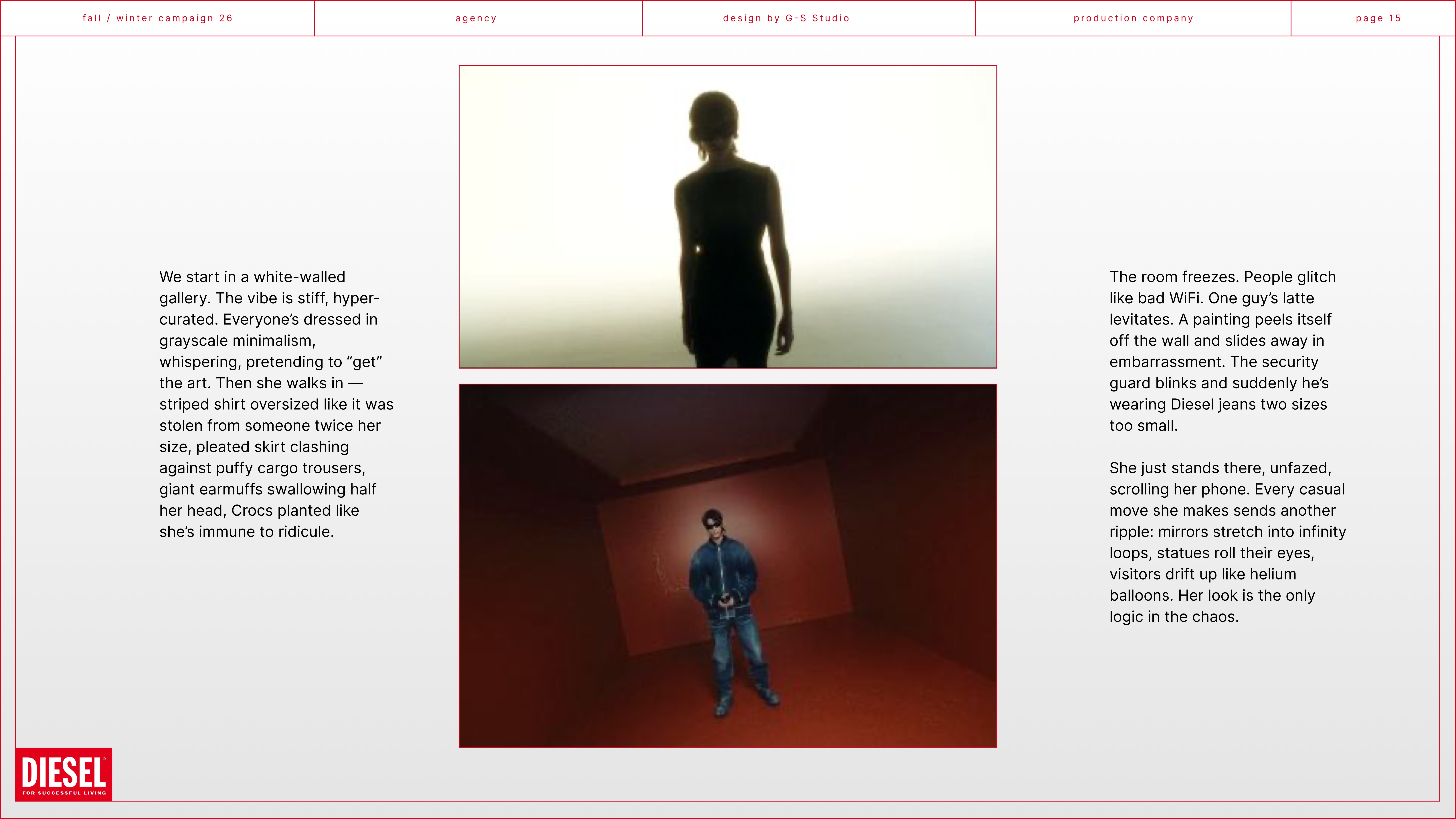Click the word 'Crocs' in left text

click(252, 510)
